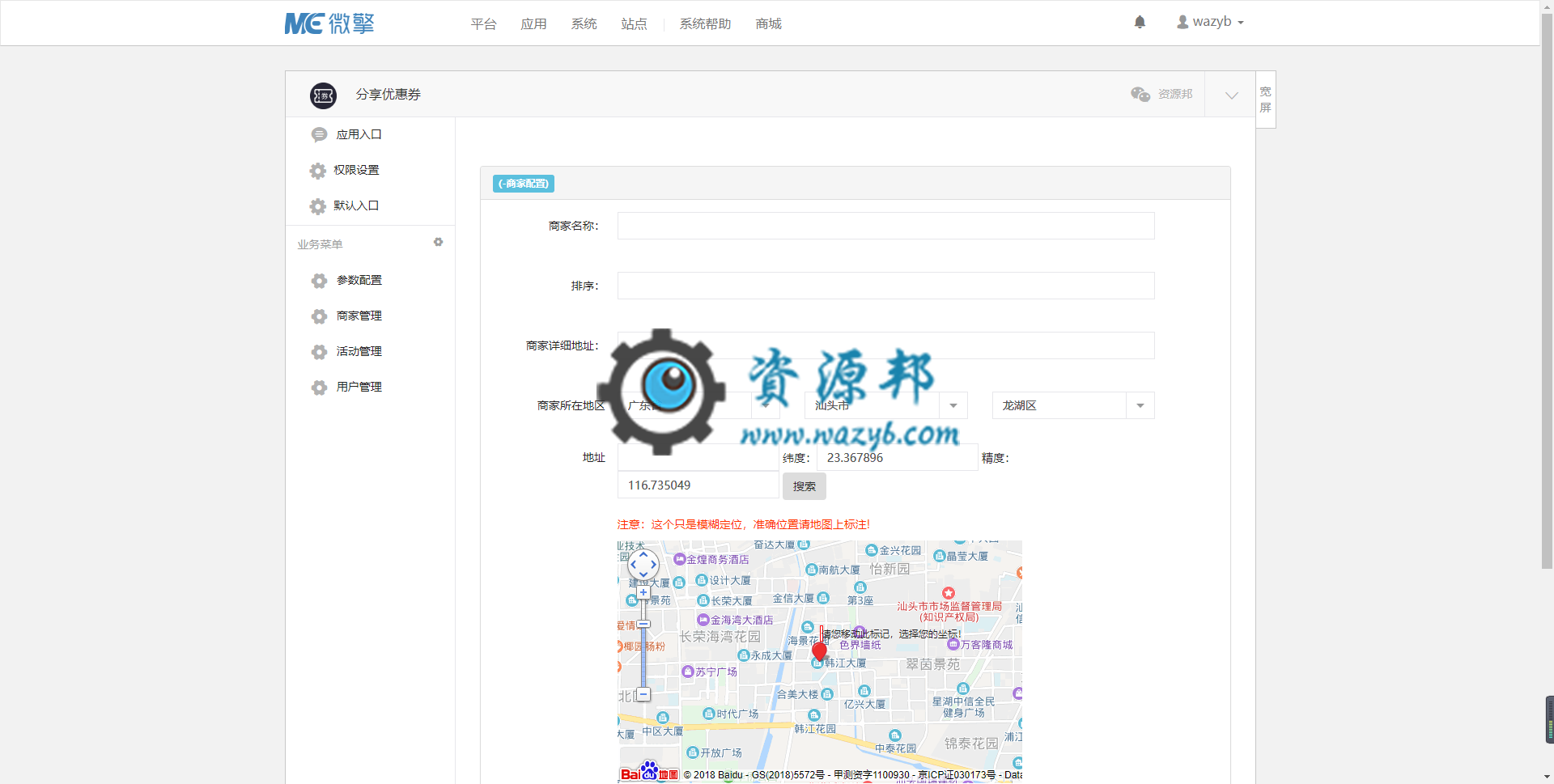Screen dimensions: 1554x784
Task: Click the map zoom slider handle
Action: pyautogui.click(x=643, y=624)
